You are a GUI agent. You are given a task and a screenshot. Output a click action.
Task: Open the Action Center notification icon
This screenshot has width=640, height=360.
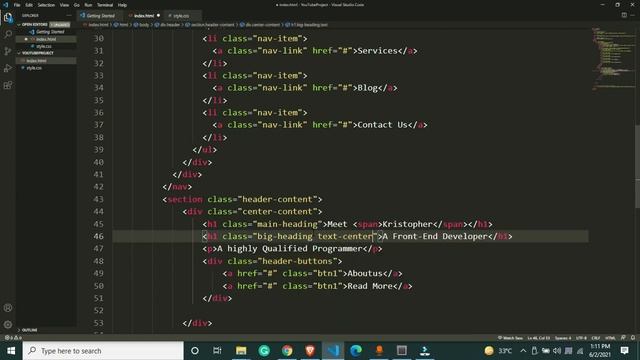tap(624, 351)
